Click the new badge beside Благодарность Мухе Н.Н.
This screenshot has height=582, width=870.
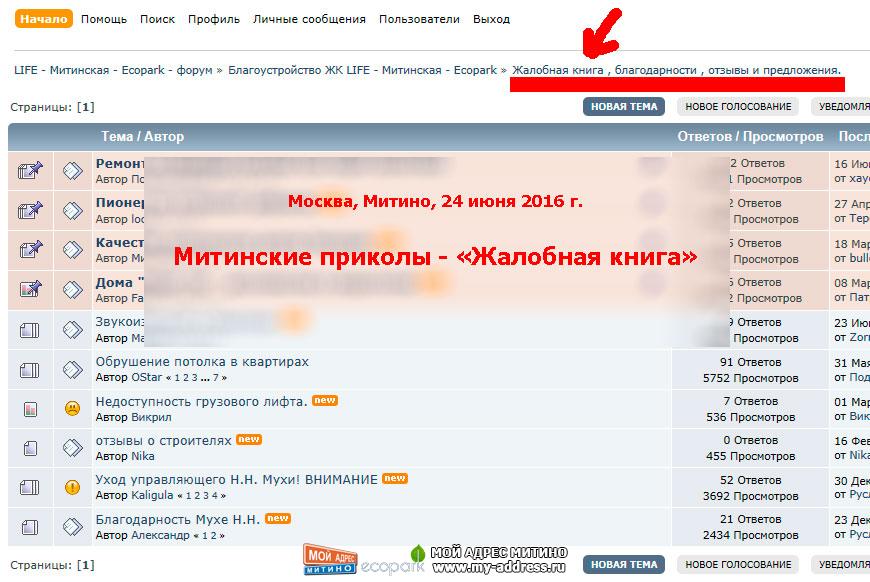click(x=278, y=519)
